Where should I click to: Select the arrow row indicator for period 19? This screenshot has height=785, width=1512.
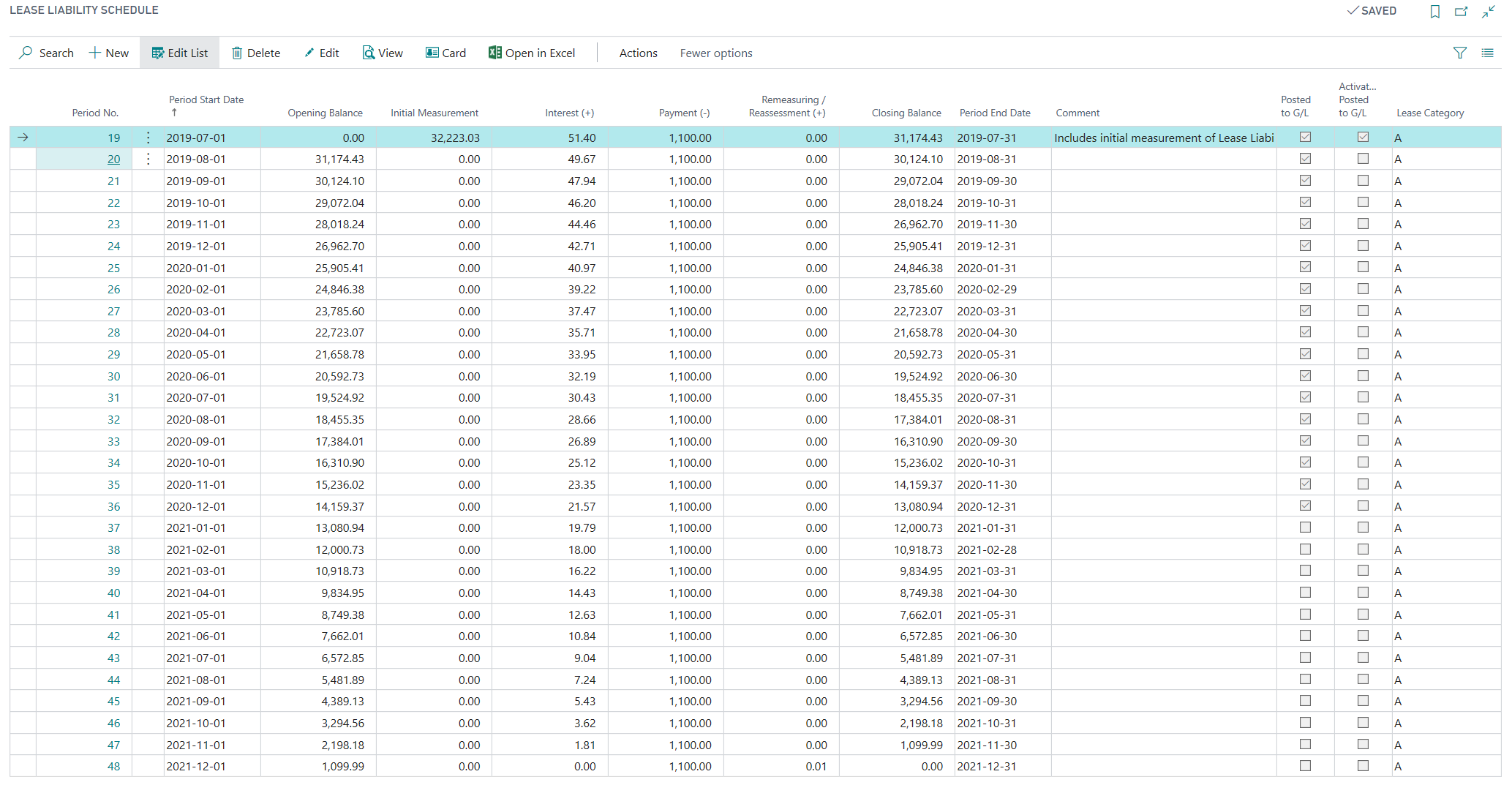click(23, 138)
